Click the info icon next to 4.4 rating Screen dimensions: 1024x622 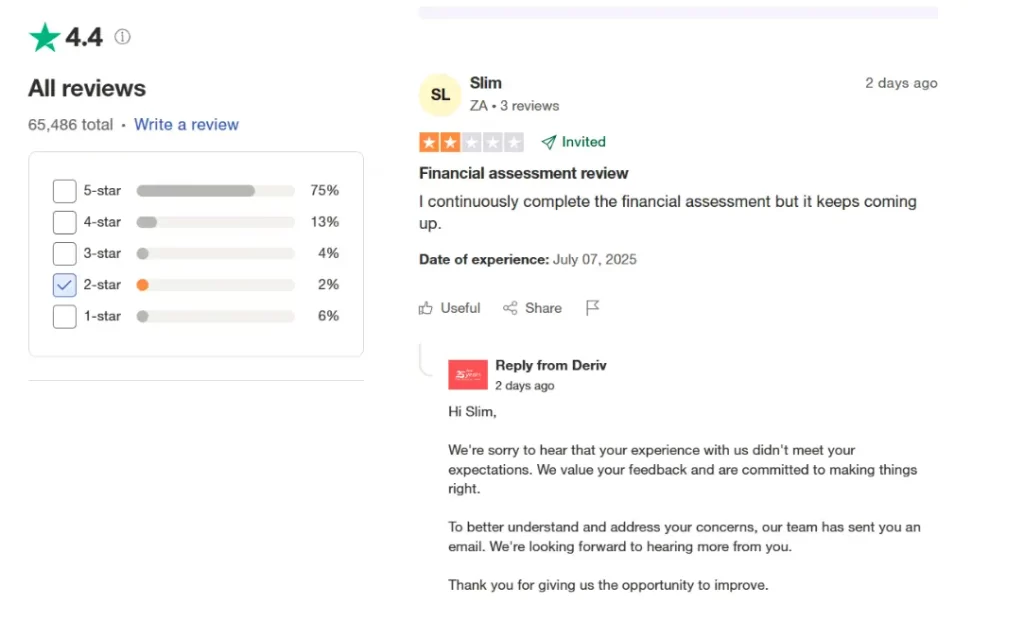[x=122, y=38]
